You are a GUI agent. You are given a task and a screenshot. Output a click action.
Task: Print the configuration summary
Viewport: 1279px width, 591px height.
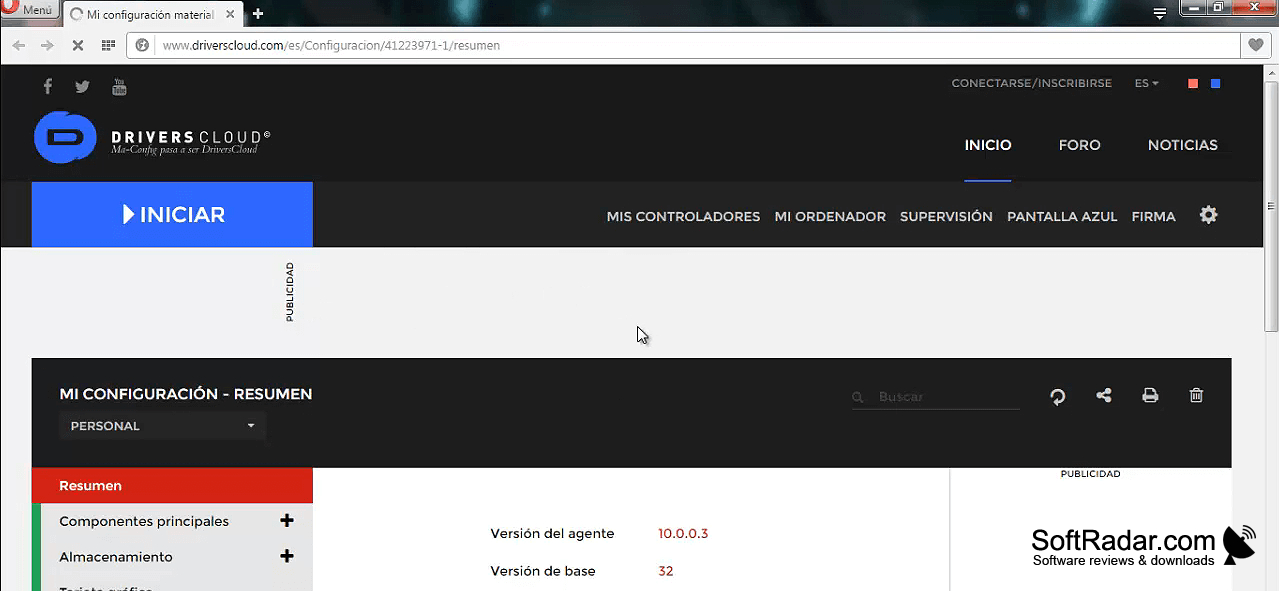point(1150,395)
